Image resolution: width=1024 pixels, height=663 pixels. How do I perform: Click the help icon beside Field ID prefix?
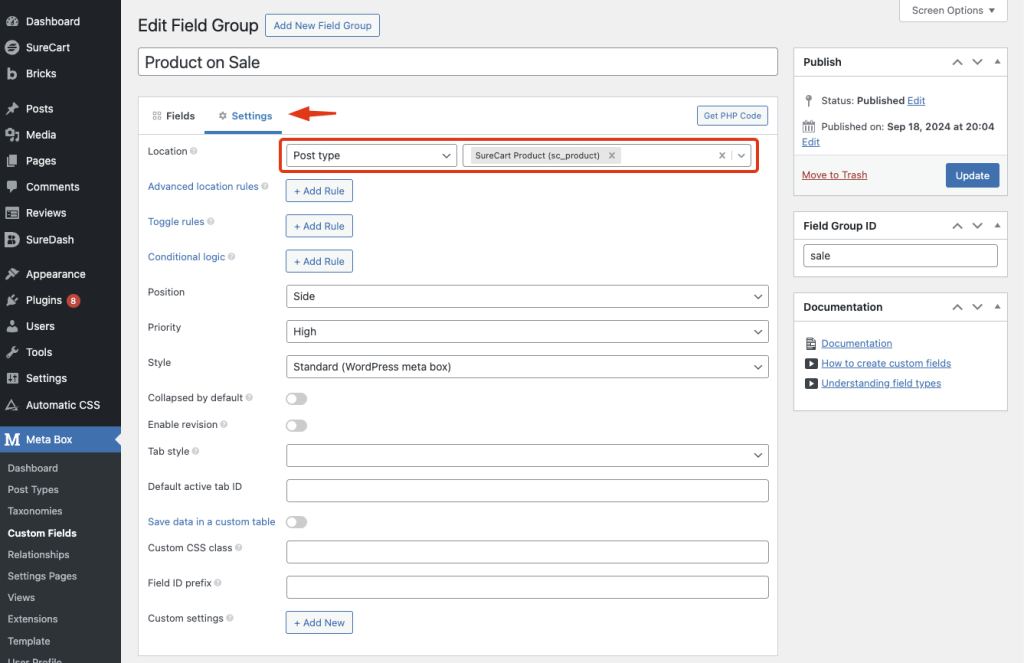click(x=217, y=583)
